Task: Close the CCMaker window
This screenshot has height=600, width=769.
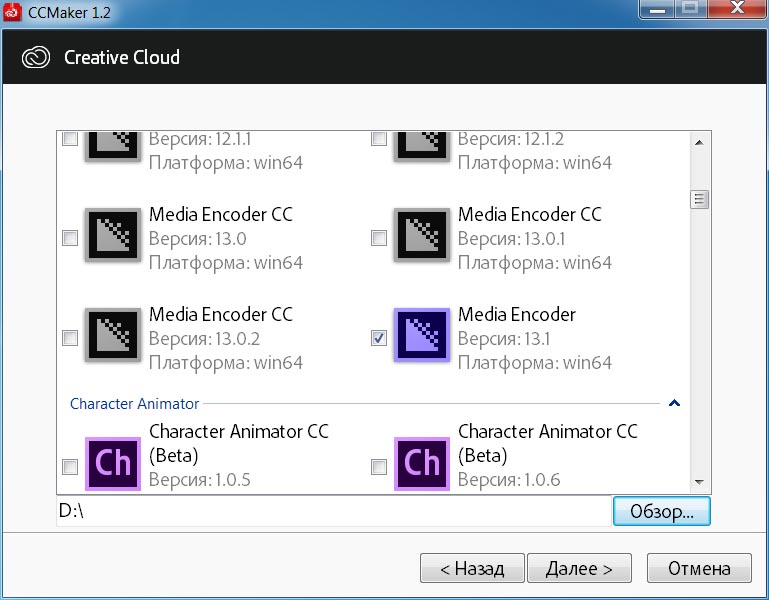Action: pyautogui.click(x=737, y=9)
